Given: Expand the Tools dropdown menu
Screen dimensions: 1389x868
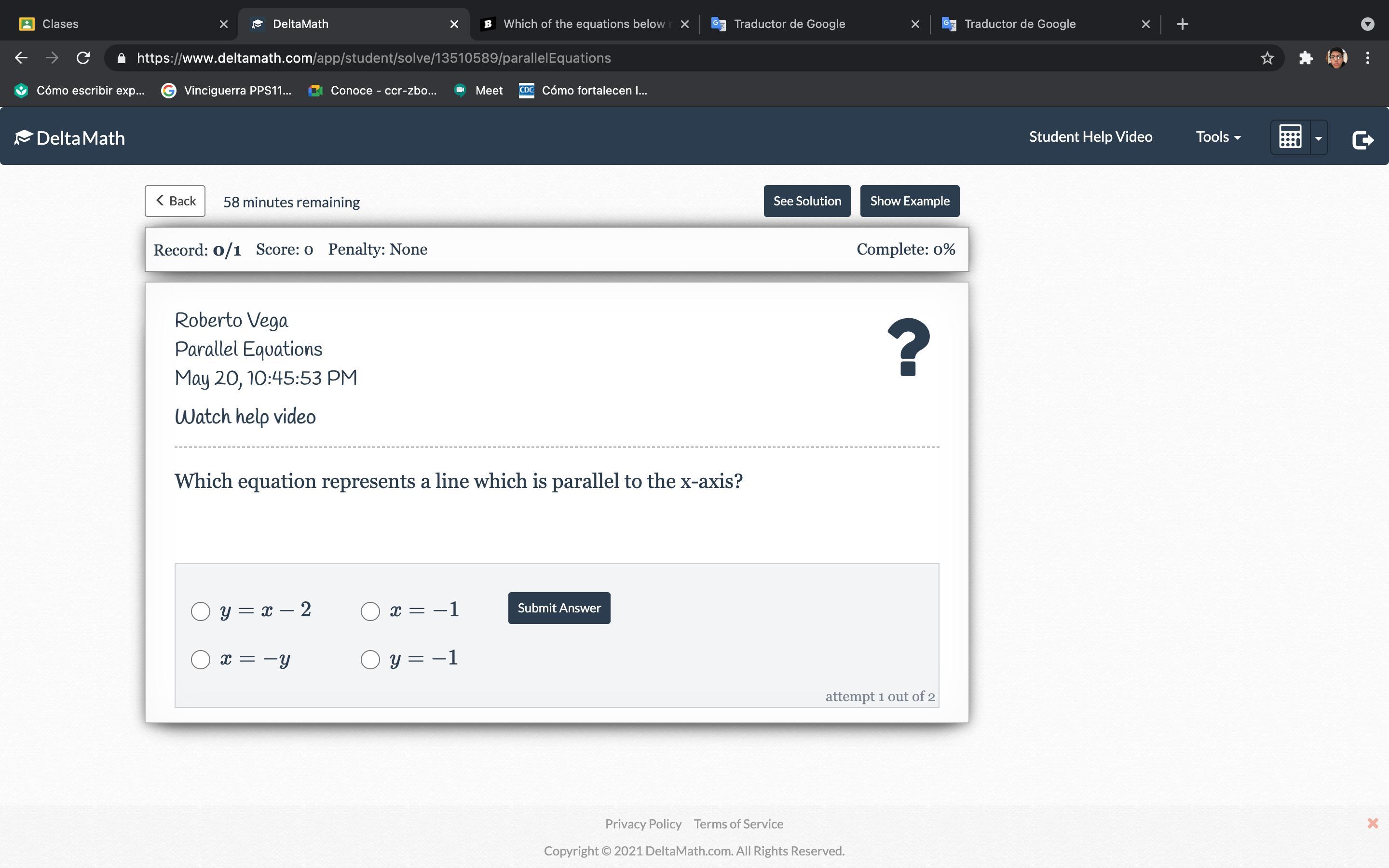Looking at the screenshot, I should coord(1218,136).
